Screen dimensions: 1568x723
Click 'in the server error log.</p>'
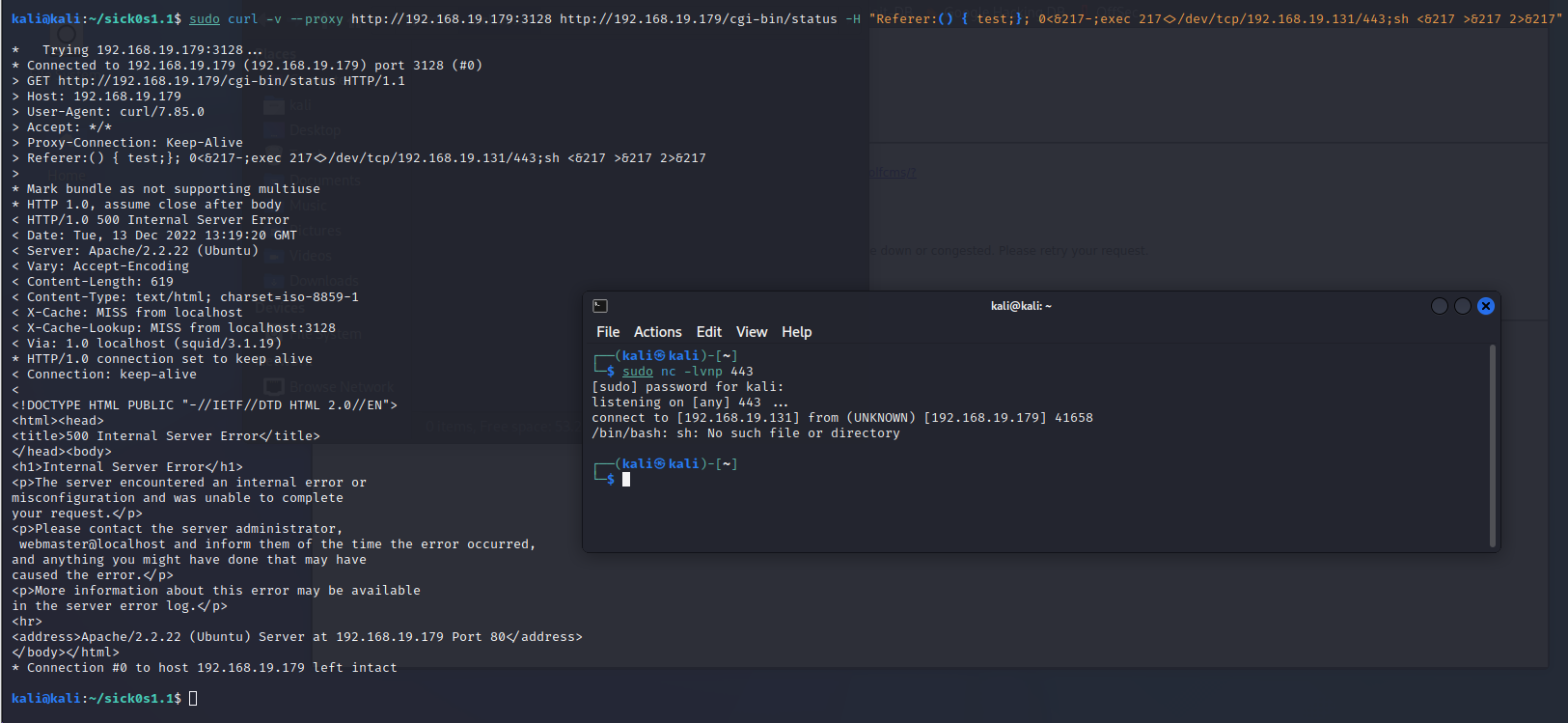coord(120,605)
